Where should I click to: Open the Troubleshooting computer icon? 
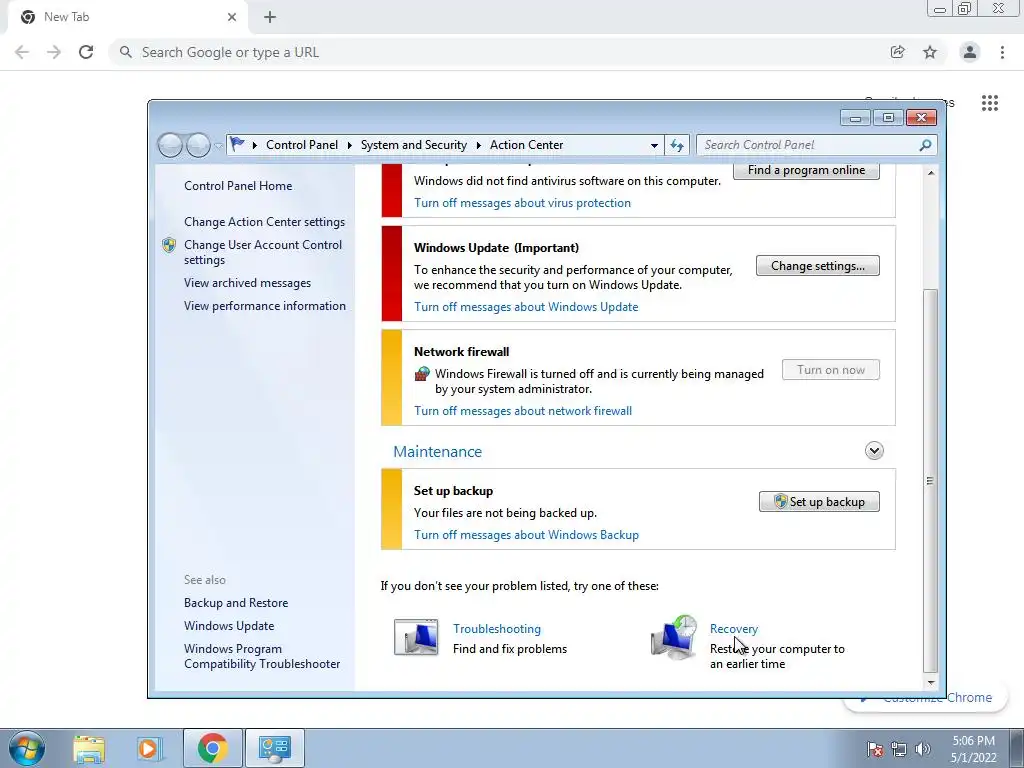point(416,637)
